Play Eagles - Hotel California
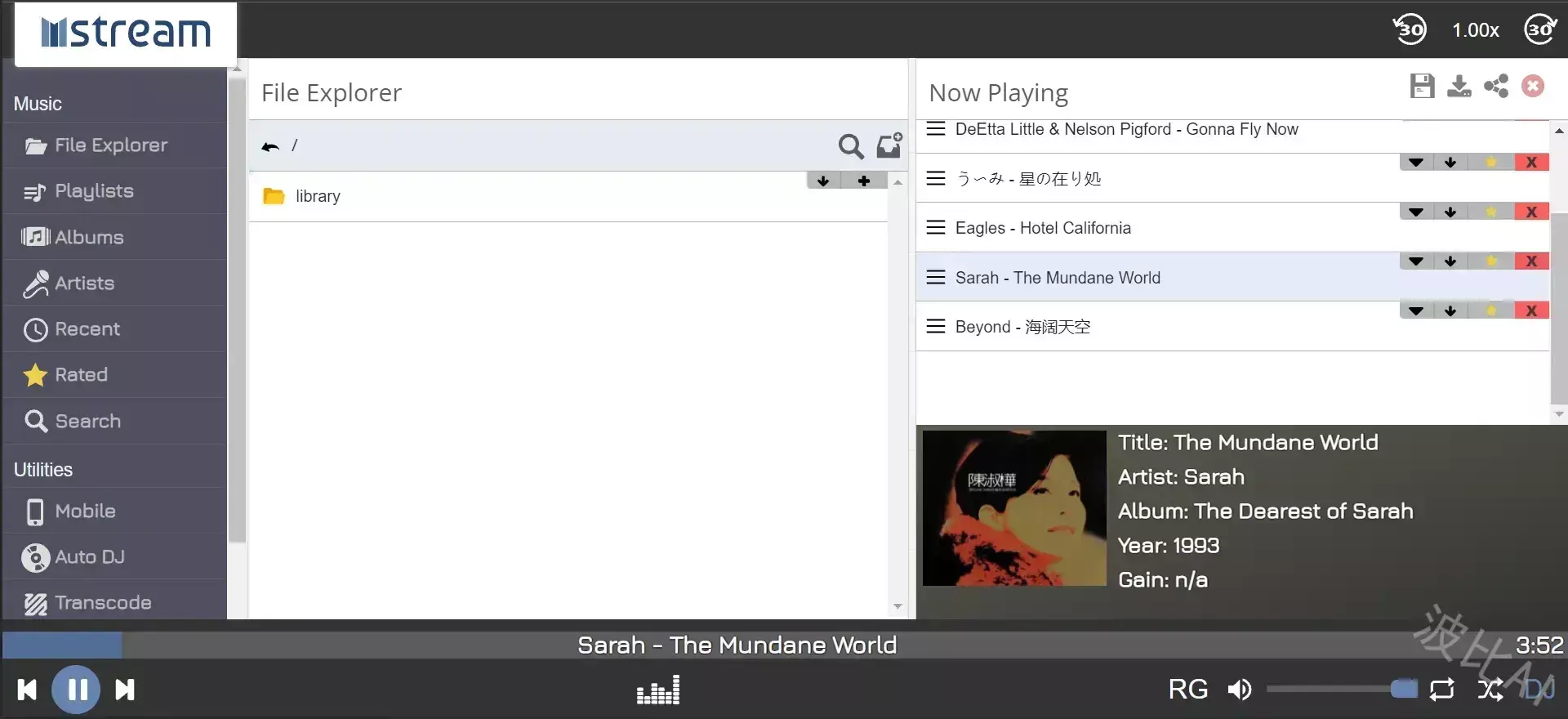The image size is (1568, 719). tap(1043, 228)
